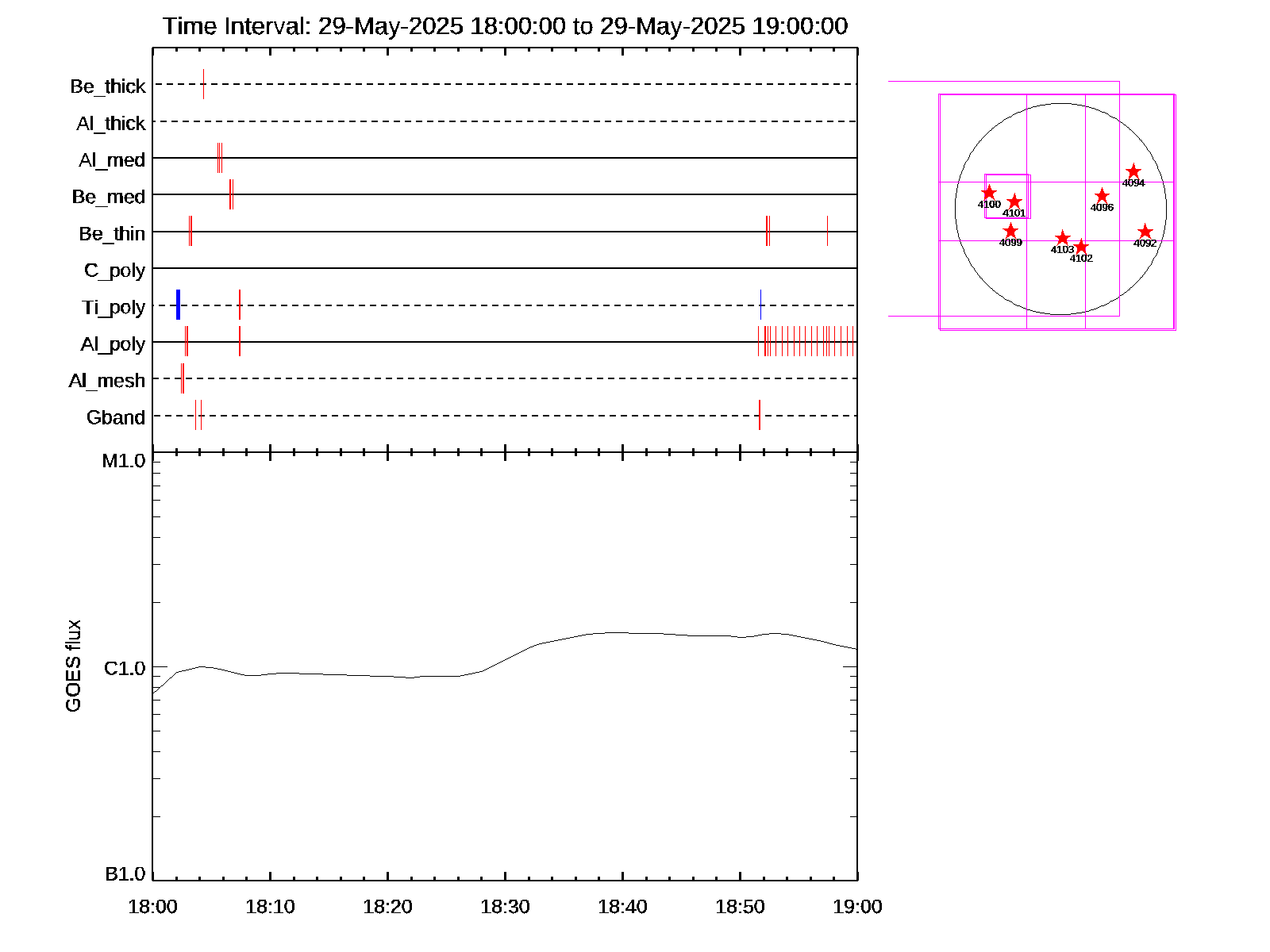Click the GOES flux axis title

coord(73,666)
